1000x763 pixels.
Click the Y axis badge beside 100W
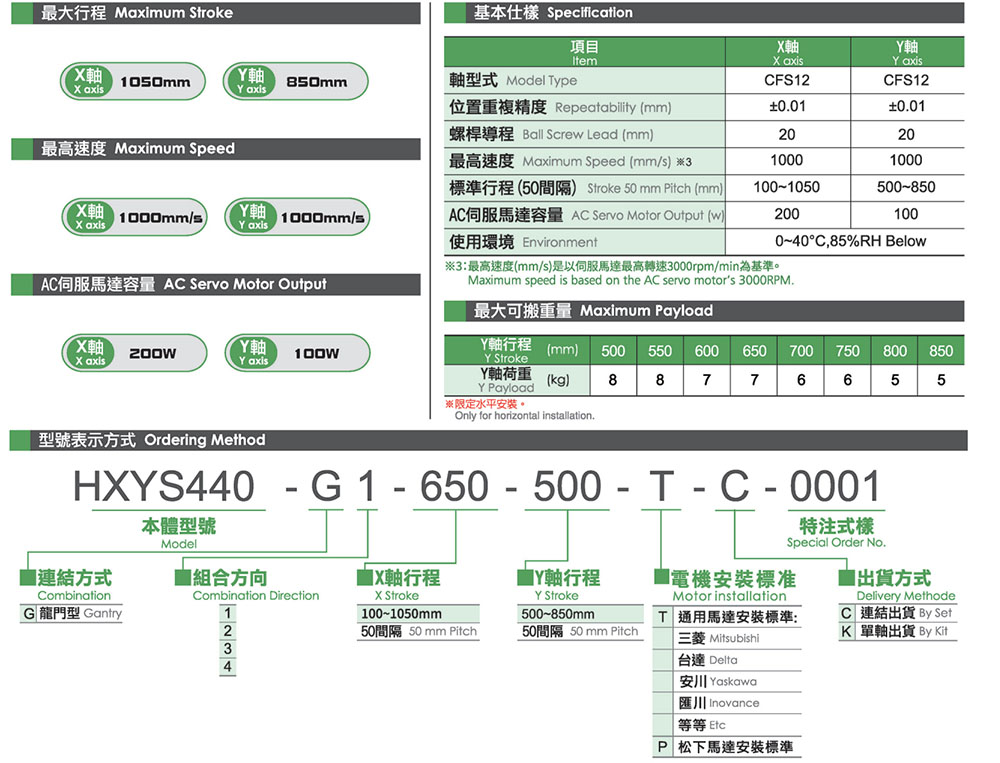tap(253, 352)
